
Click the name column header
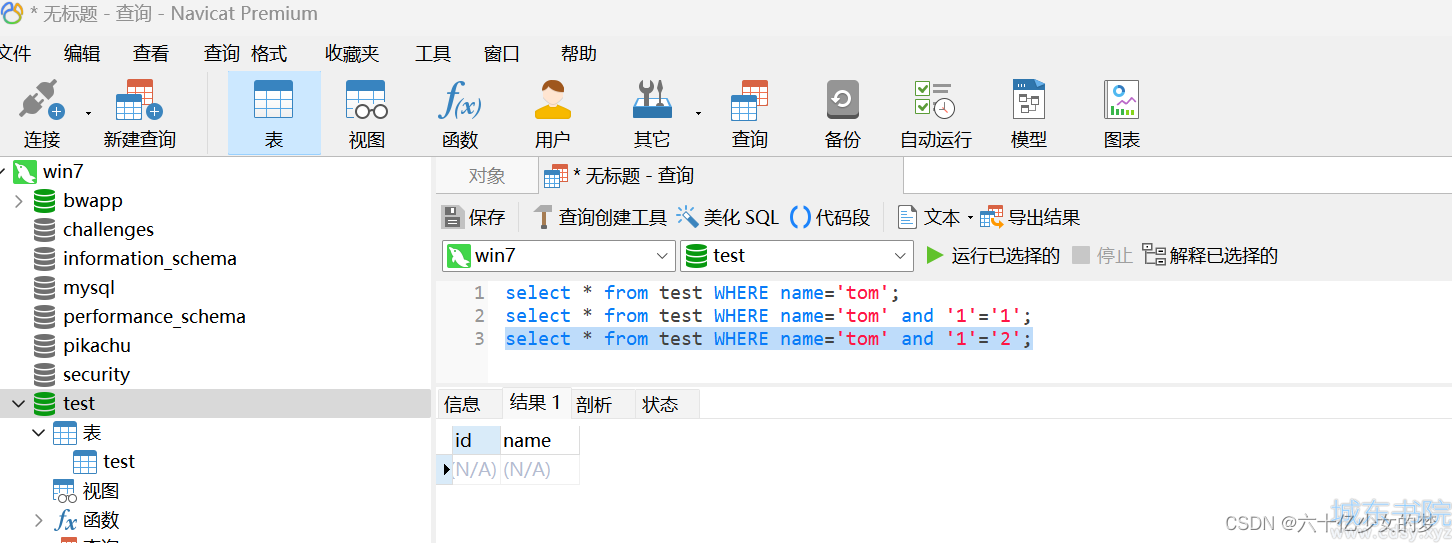click(540, 440)
